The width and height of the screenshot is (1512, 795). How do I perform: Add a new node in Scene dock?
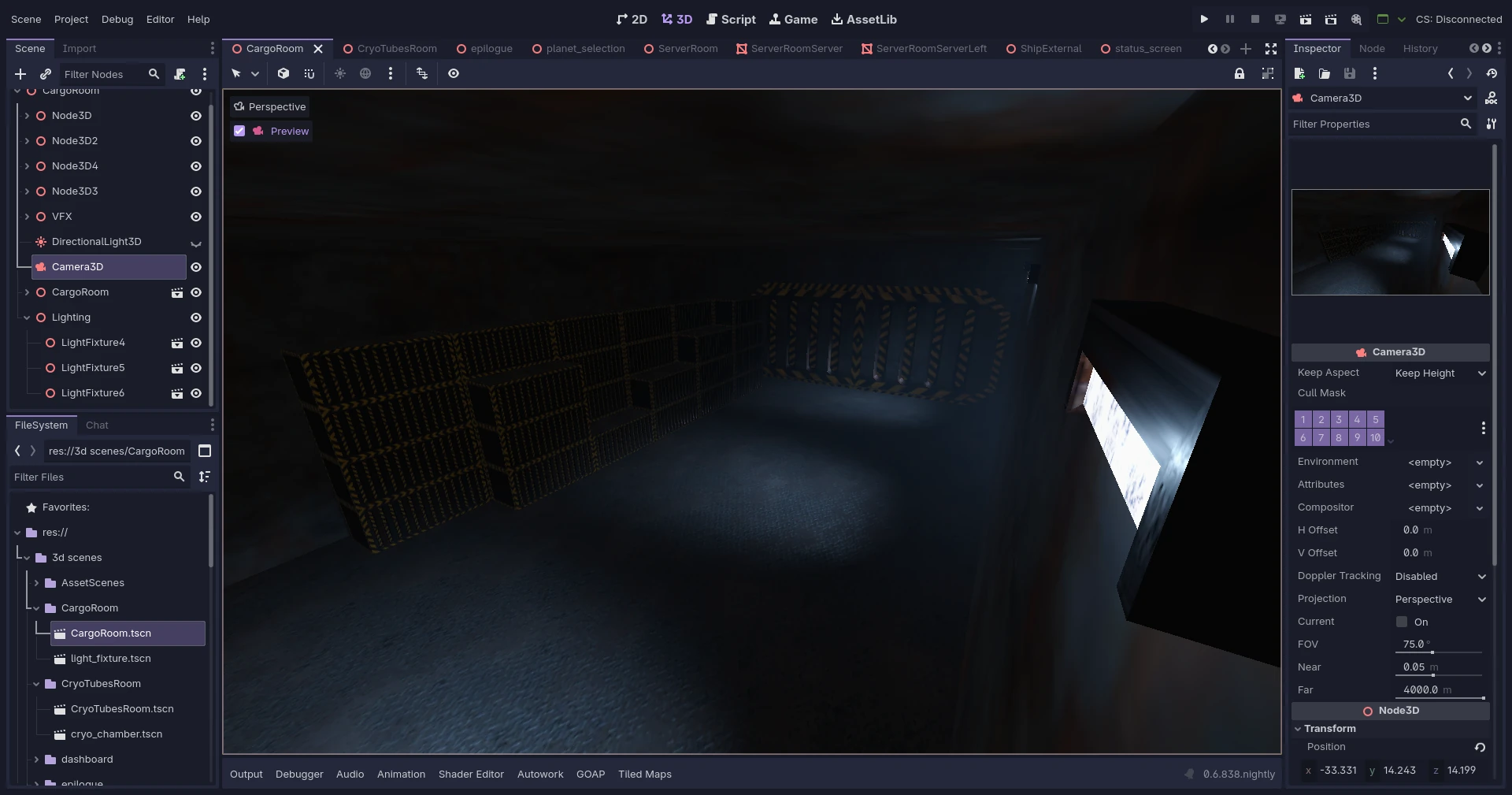(20, 74)
